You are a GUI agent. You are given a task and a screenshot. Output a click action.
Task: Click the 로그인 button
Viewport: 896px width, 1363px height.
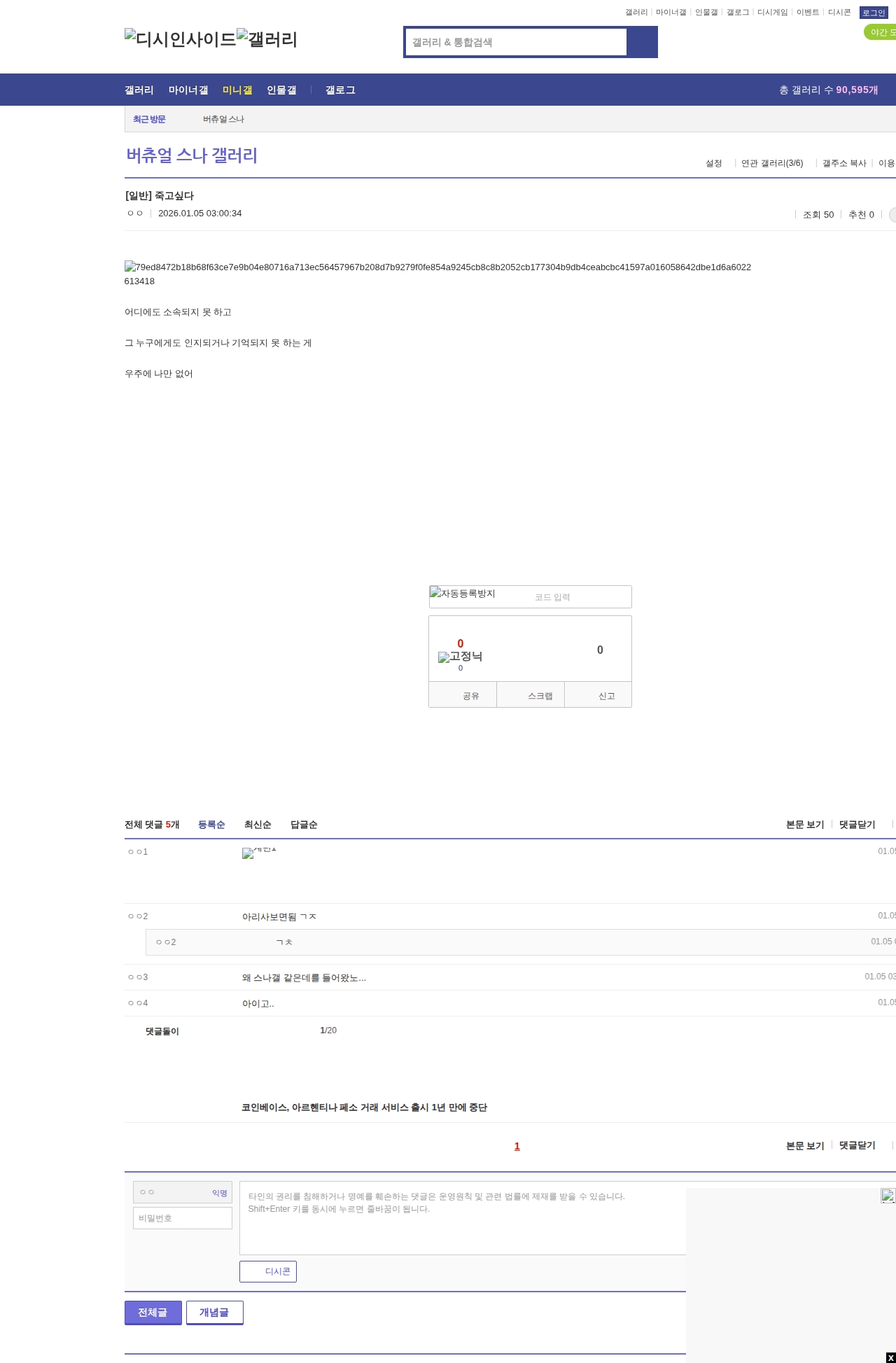(874, 13)
